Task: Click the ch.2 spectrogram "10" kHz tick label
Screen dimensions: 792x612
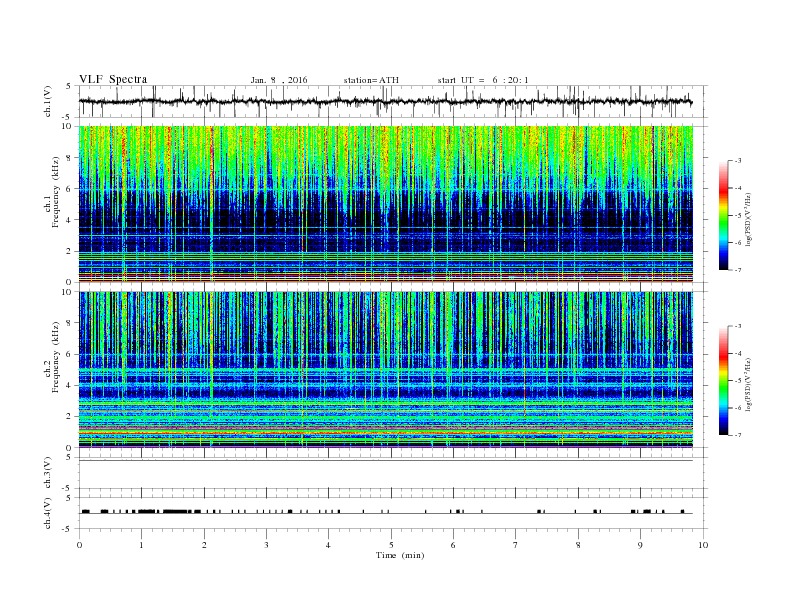Action: click(68, 292)
